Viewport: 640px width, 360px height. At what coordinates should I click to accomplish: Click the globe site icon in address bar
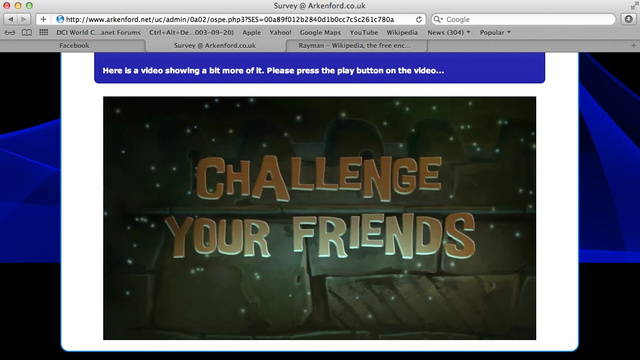[x=60, y=19]
